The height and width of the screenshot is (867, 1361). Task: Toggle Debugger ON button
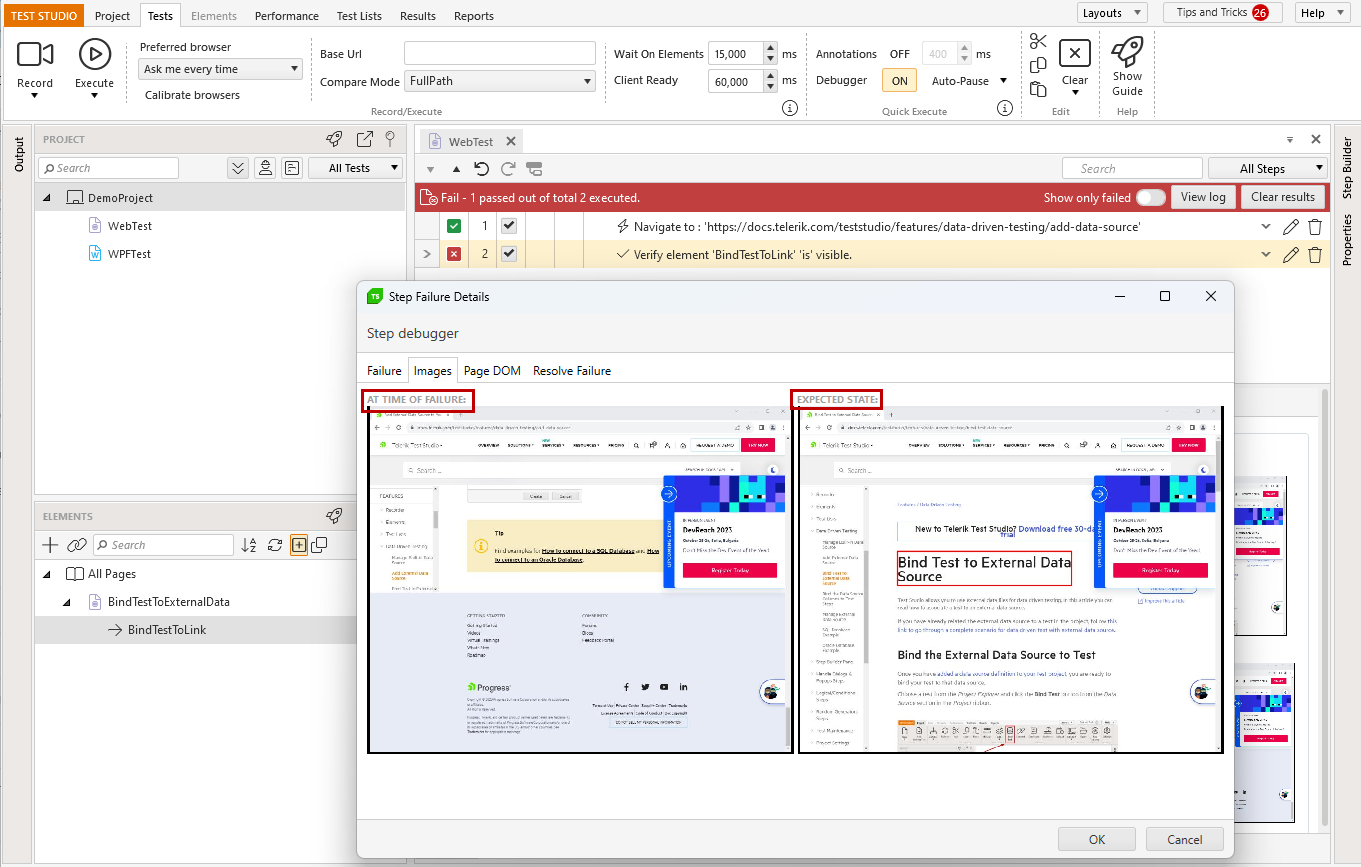(899, 81)
